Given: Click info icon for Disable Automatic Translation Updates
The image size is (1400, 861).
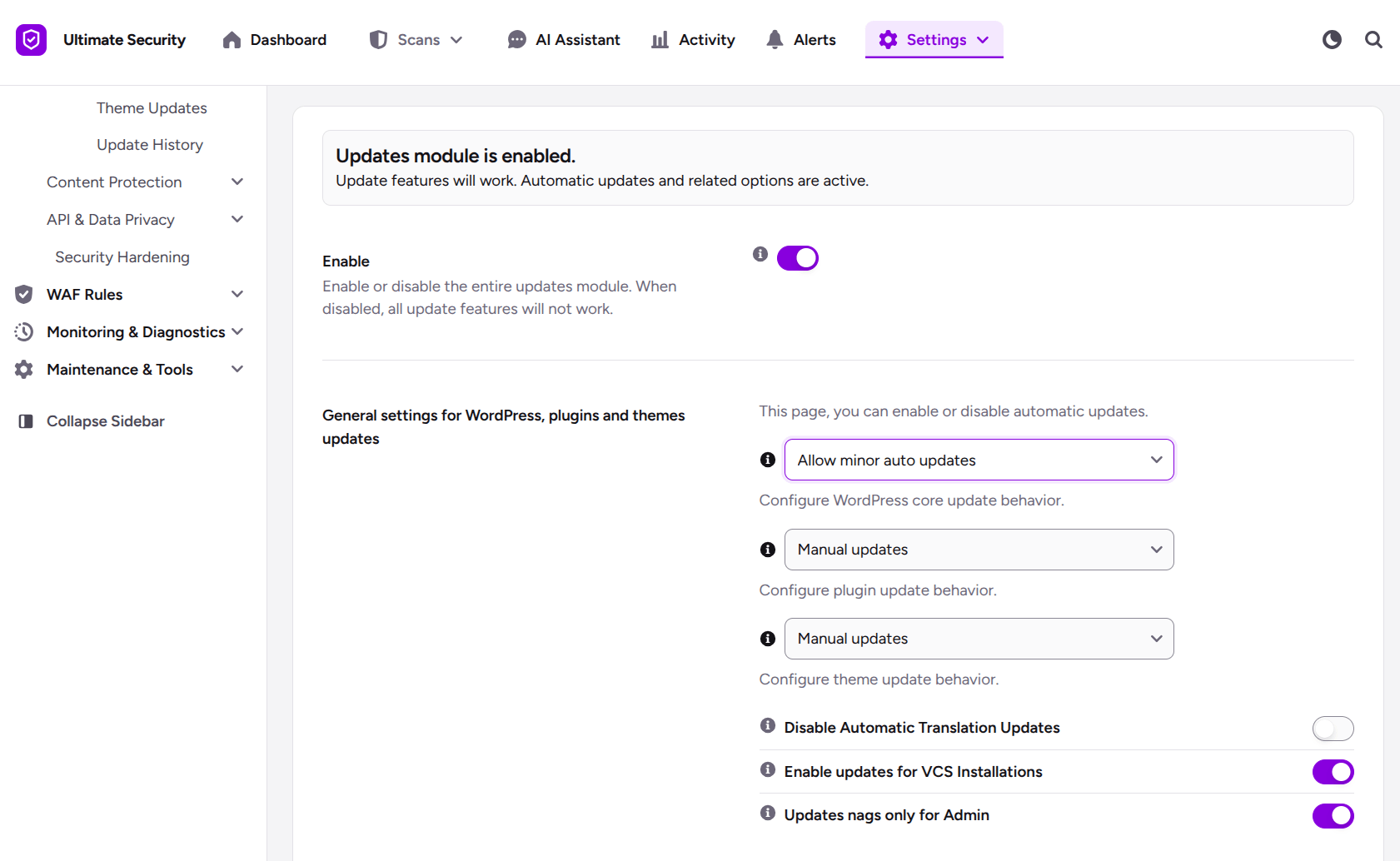Looking at the screenshot, I should pos(768,725).
